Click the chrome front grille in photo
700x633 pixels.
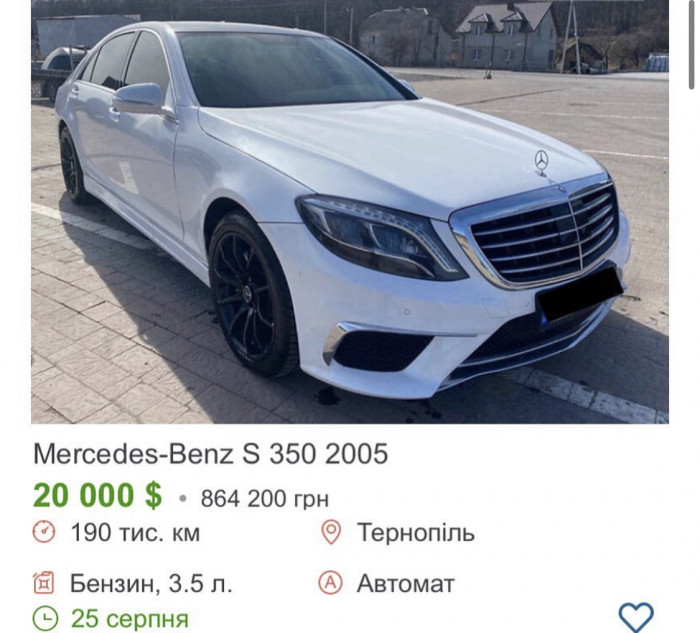coord(545,234)
